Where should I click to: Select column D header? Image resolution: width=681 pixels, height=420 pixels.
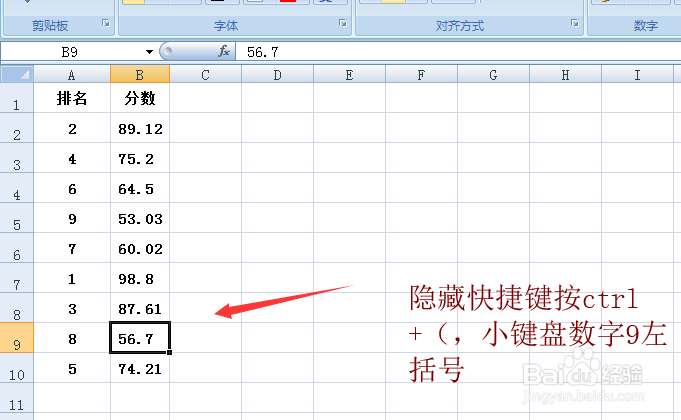(278, 75)
